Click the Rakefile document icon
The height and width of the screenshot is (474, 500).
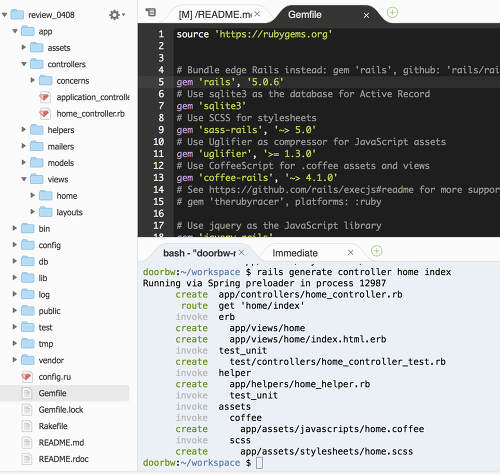point(27,426)
